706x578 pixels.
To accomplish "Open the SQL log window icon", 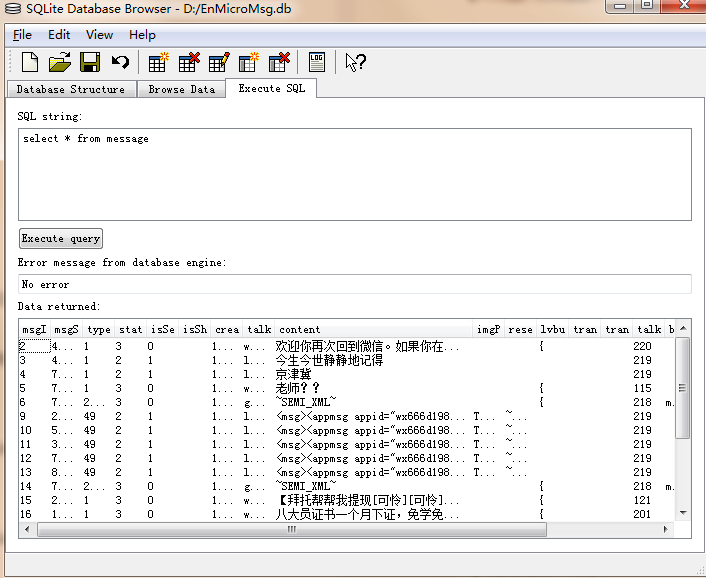I will [317, 62].
